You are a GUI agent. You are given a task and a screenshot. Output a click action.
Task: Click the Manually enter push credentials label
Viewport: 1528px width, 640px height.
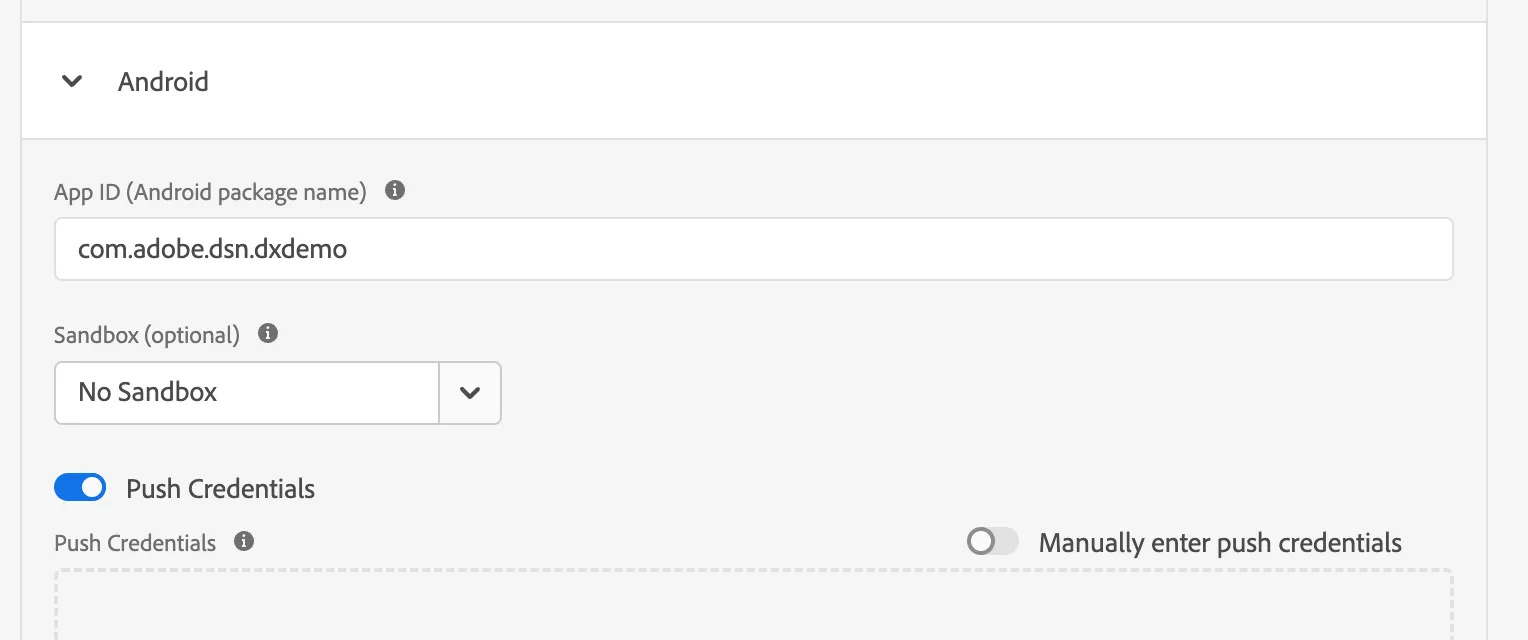point(1220,543)
